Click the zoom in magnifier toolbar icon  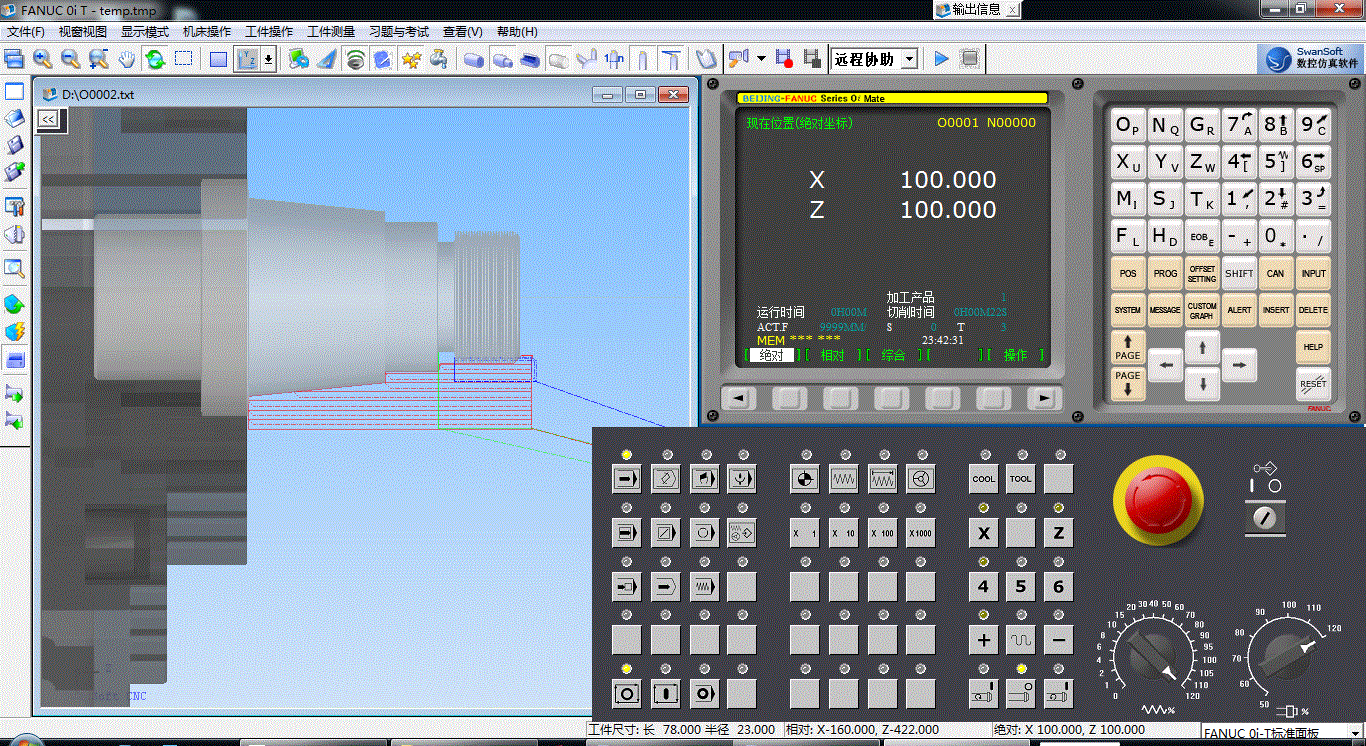click(x=42, y=59)
